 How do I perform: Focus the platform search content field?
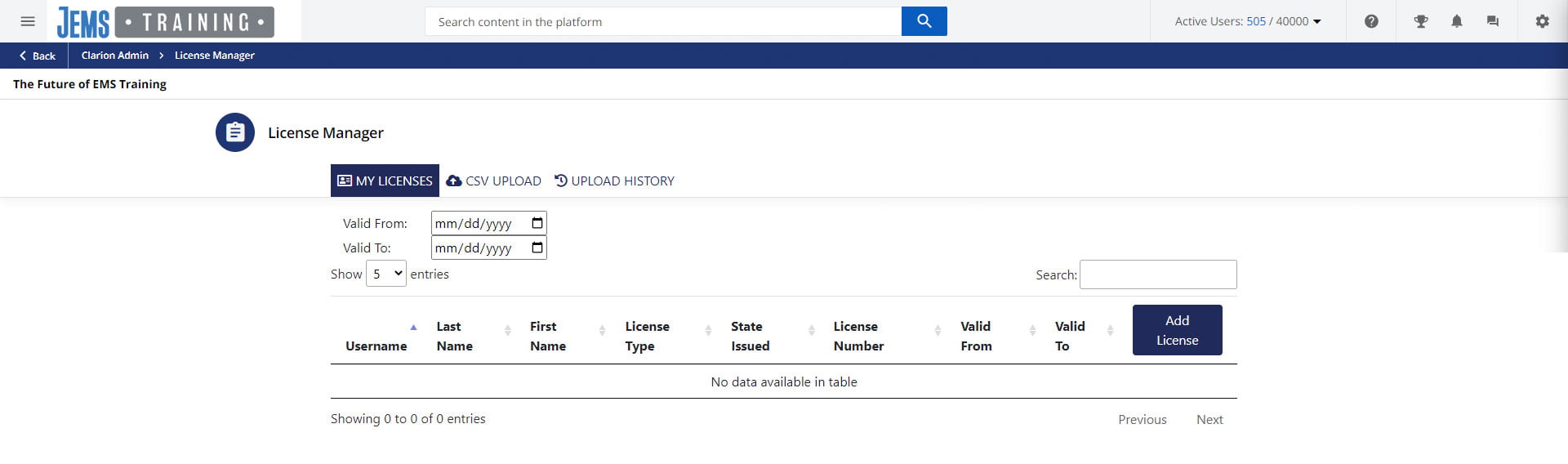pos(663,21)
